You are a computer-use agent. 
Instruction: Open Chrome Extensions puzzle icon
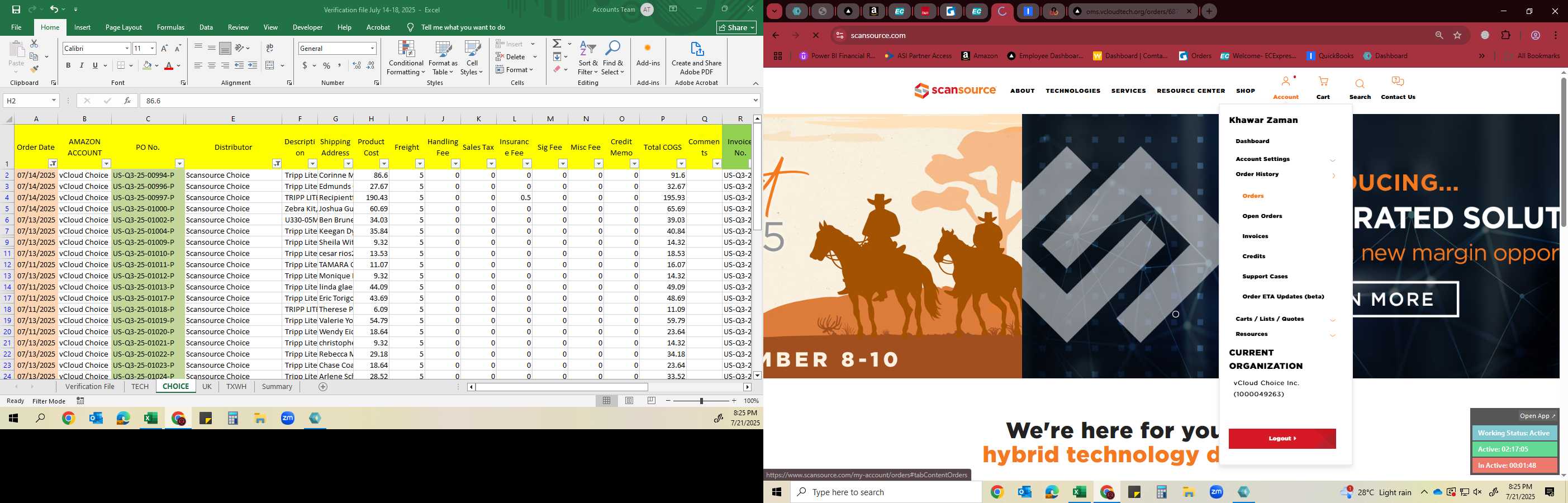pyautogui.click(x=1506, y=35)
